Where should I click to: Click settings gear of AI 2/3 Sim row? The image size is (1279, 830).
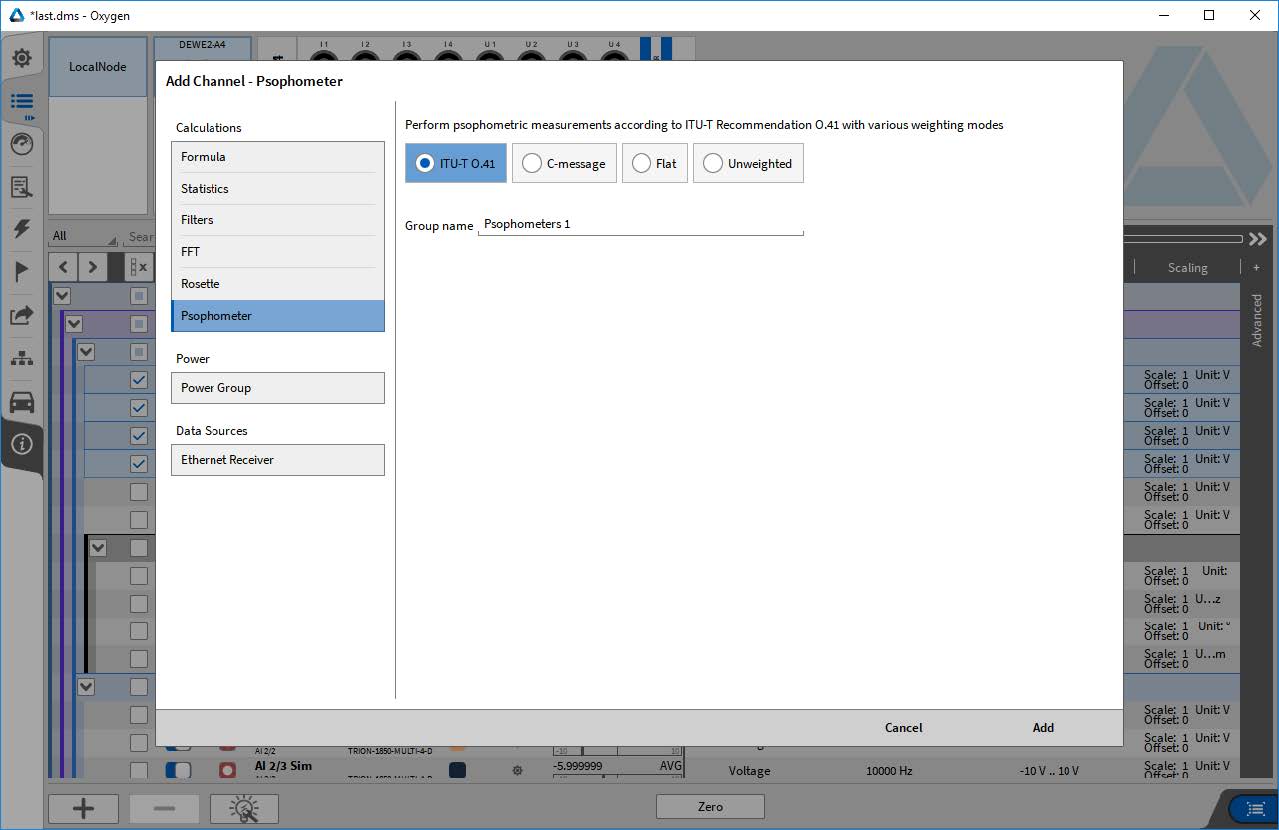(517, 771)
